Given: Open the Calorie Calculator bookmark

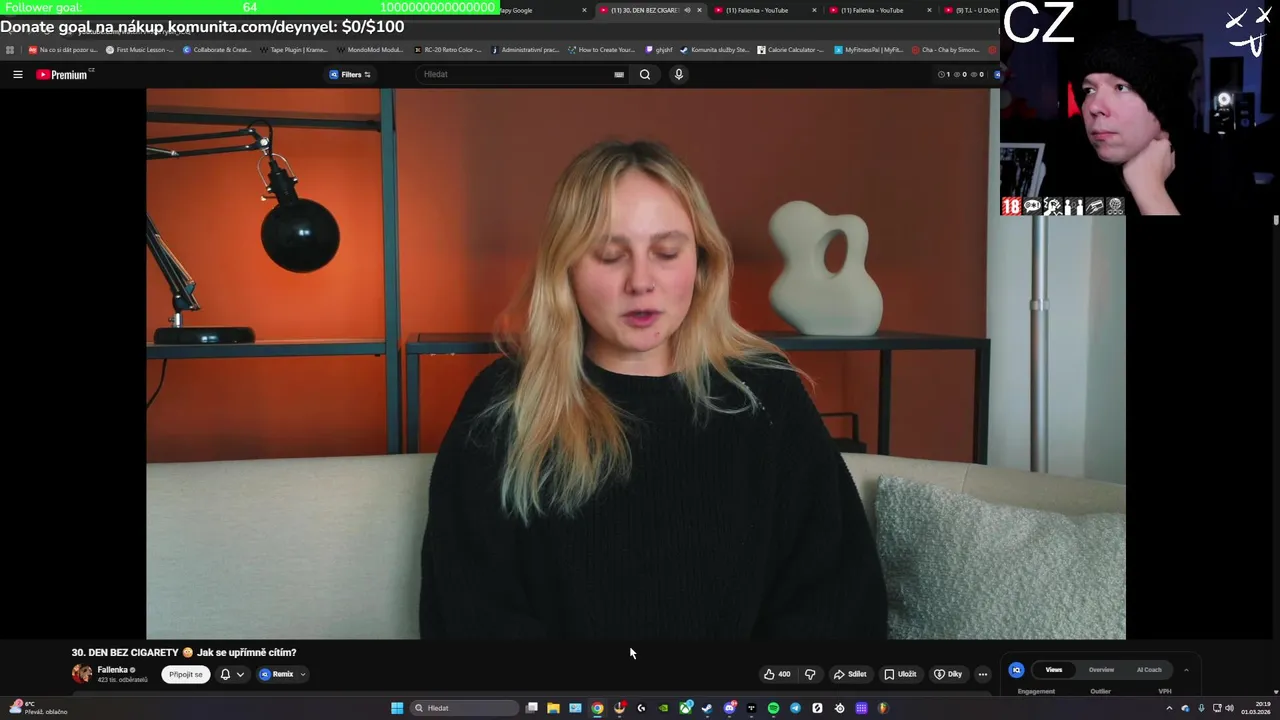Looking at the screenshot, I should pos(791,49).
